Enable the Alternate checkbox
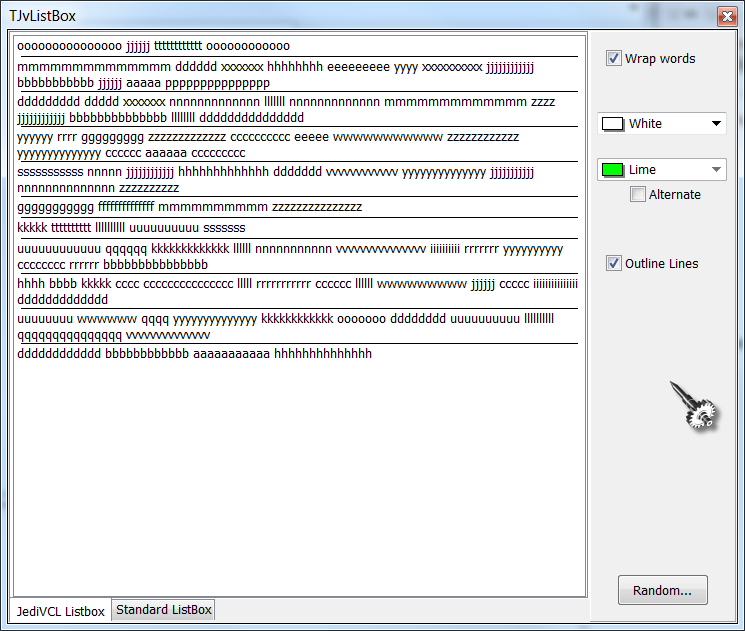This screenshot has height=631, width=745. point(638,195)
